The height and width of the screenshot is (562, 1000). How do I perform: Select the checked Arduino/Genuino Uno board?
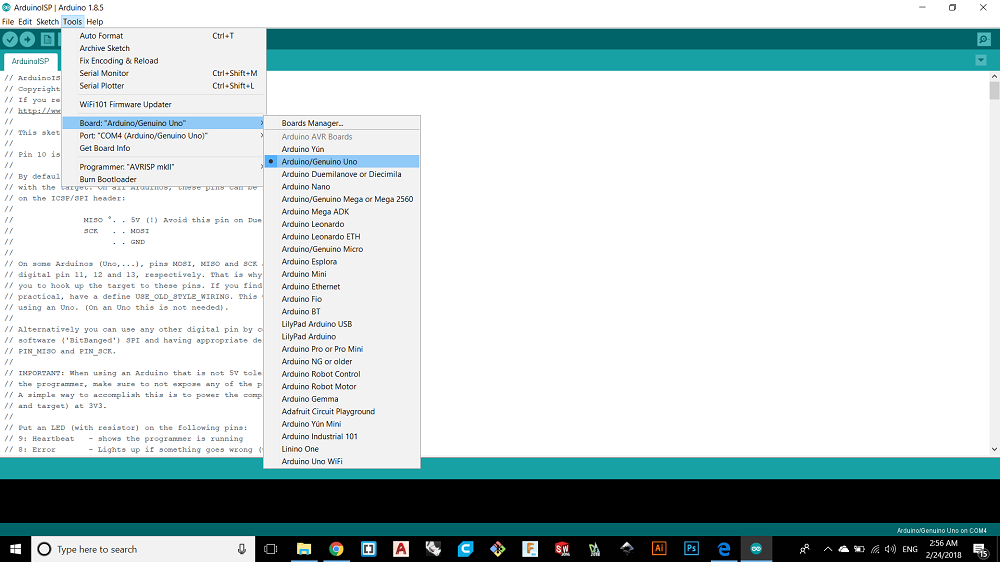[x=342, y=161]
